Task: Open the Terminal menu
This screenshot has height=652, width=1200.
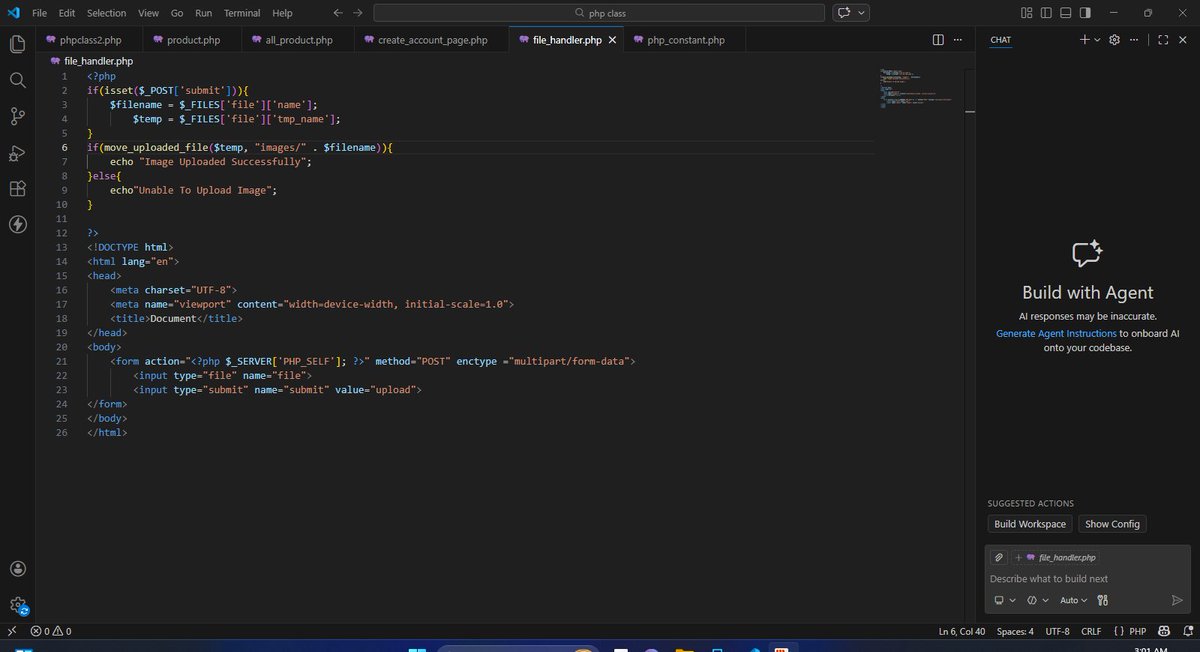Action: click(241, 13)
